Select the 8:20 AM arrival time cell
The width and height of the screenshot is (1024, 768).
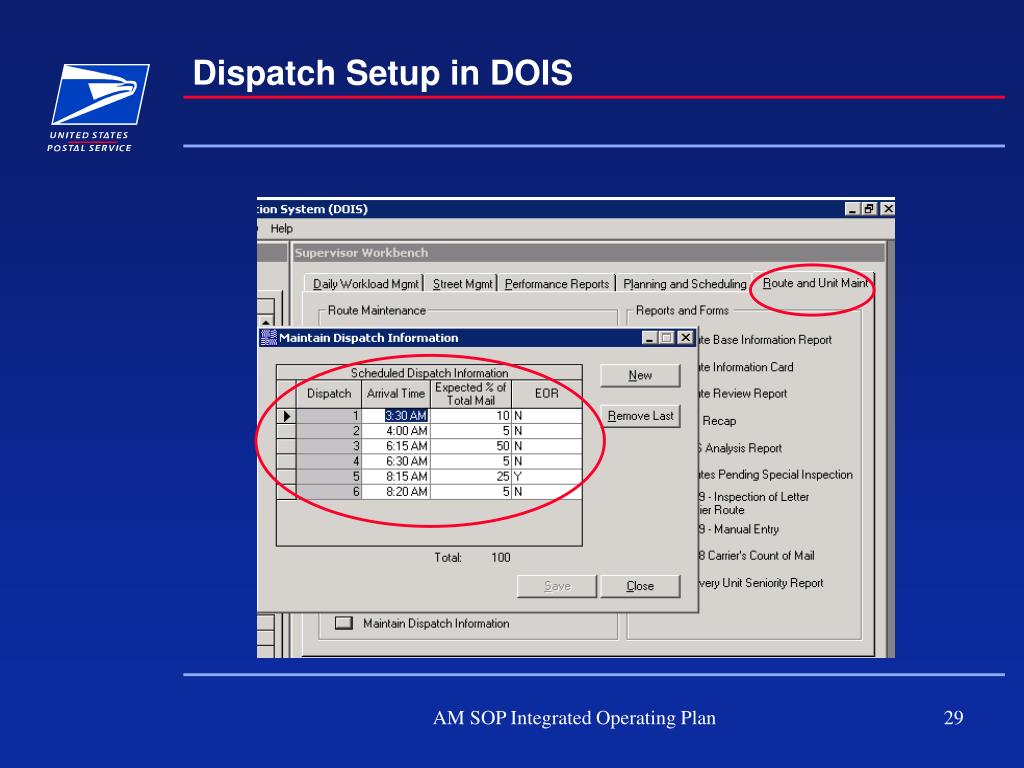[396, 492]
